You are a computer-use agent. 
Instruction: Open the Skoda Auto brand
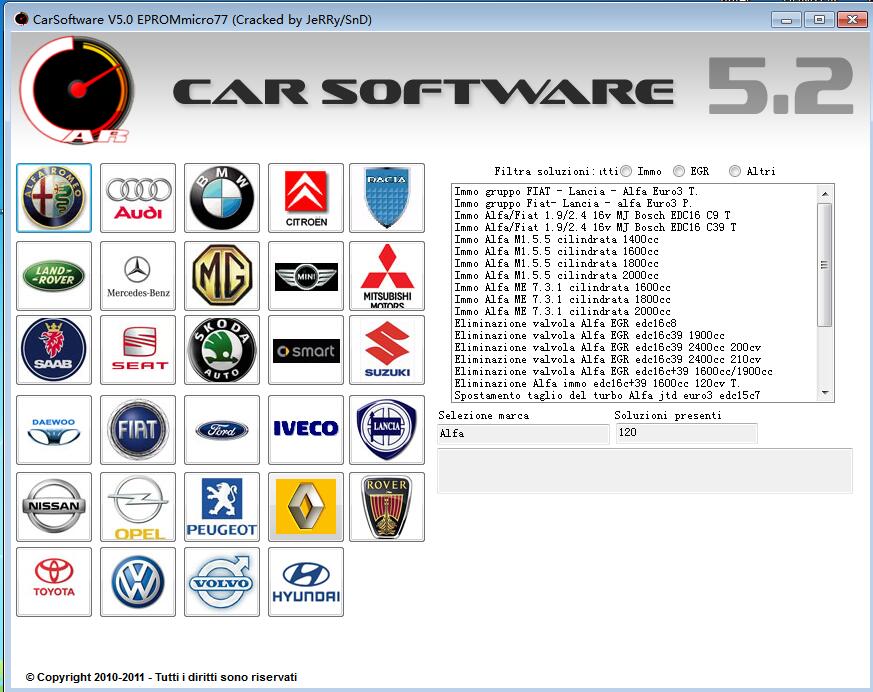click(222, 350)
